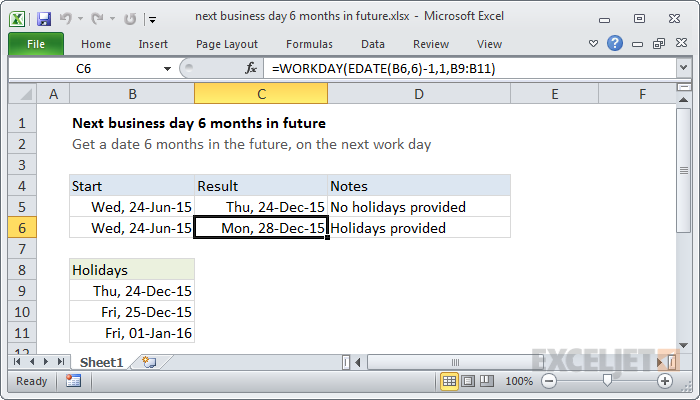Click the zoom slider handle

pos(607,381)
